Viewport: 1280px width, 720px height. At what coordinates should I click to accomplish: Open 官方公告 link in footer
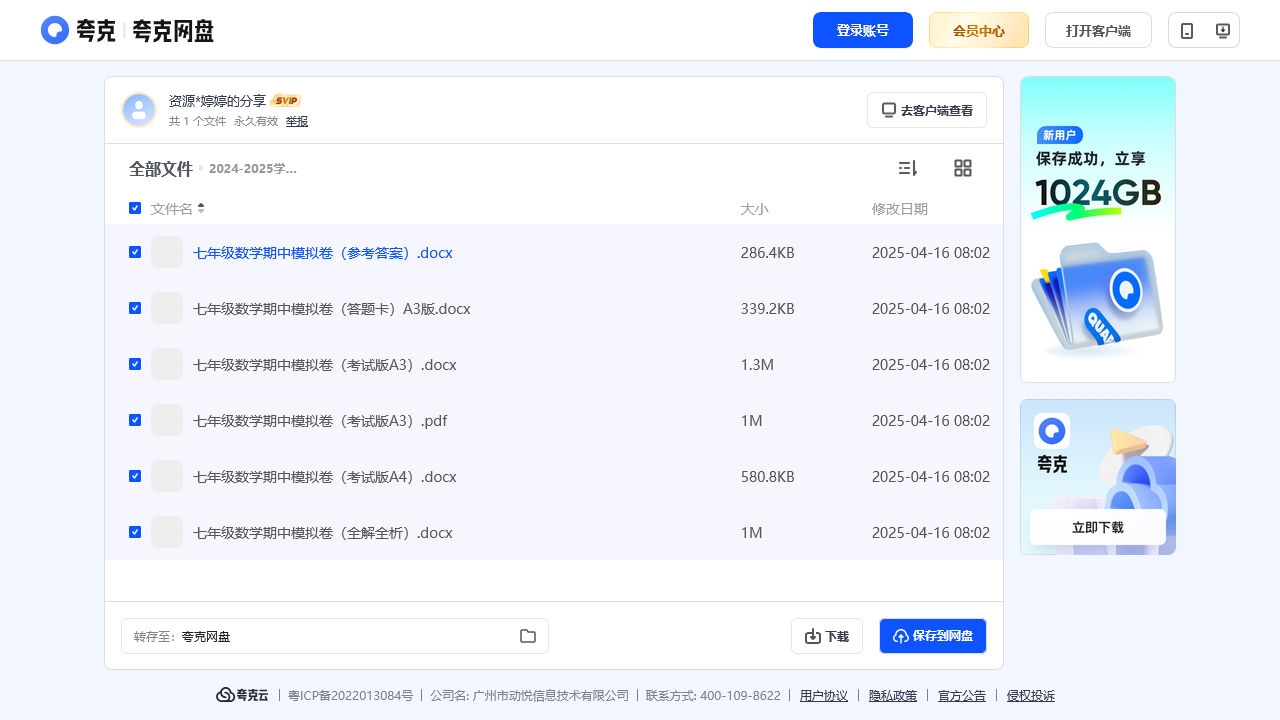962,696
